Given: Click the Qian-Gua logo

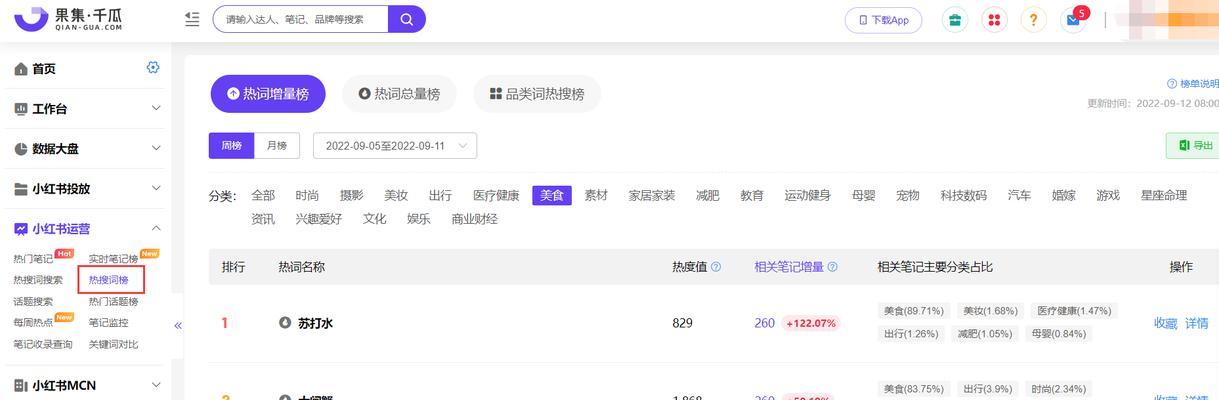Looking at the screenshot, I should (70, 19).
